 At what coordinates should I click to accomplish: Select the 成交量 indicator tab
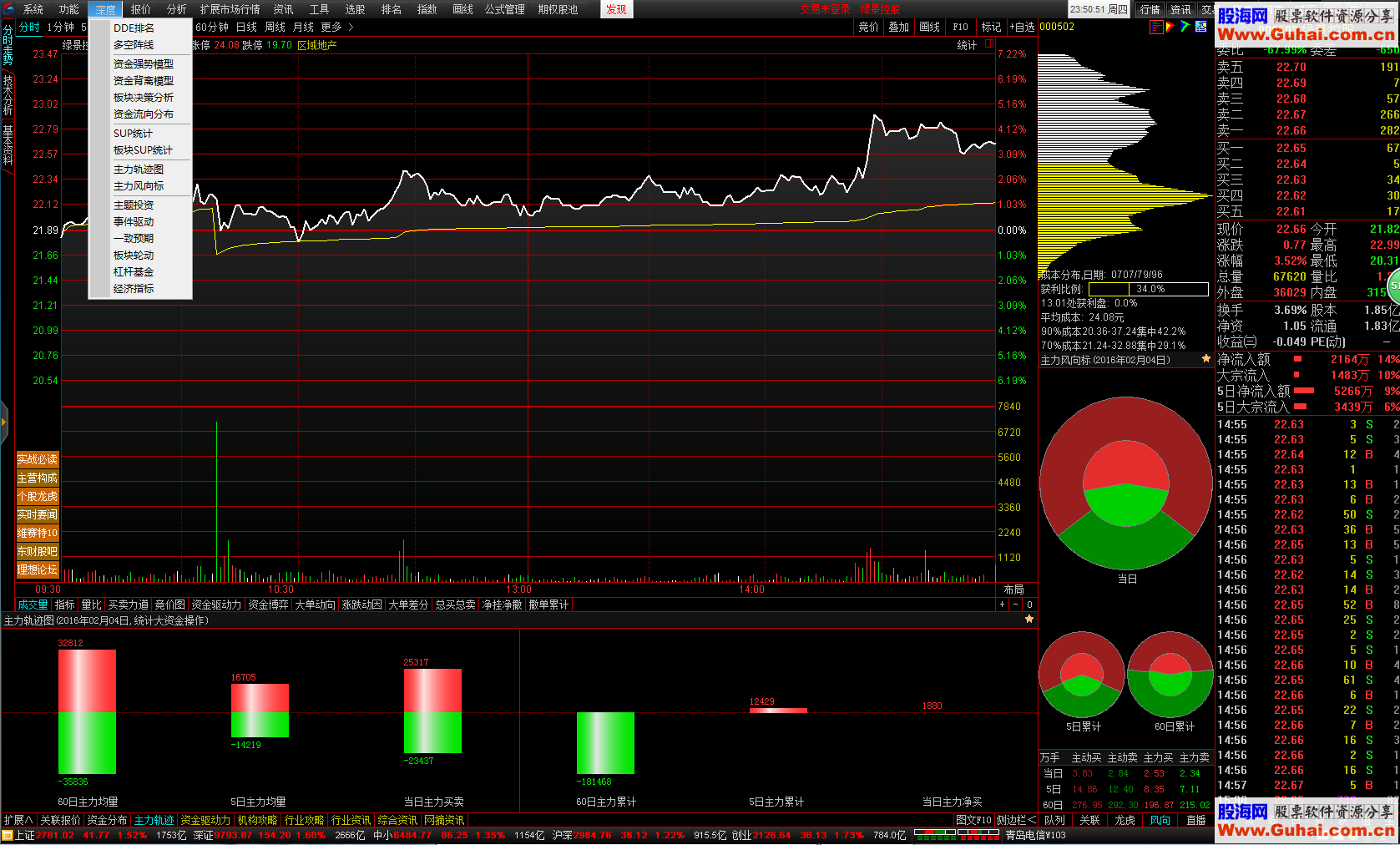click(x=33, y=605)
